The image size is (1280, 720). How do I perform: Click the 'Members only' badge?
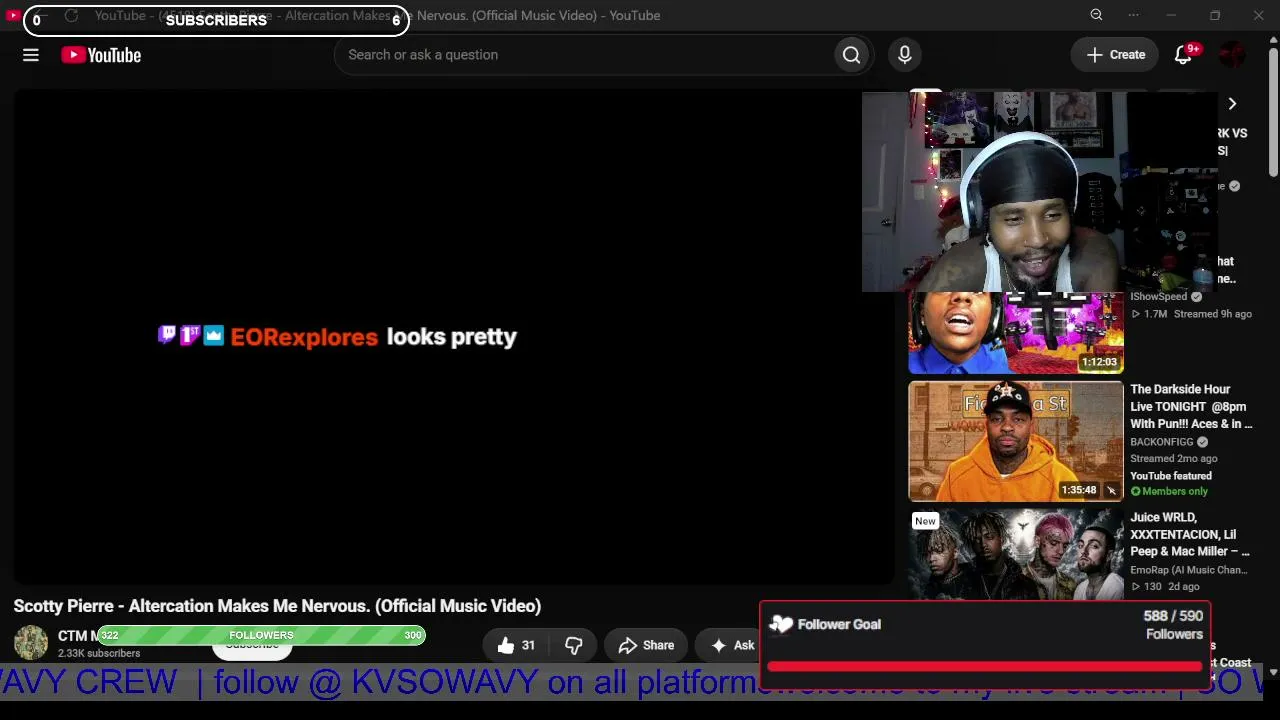point(1169,492)
